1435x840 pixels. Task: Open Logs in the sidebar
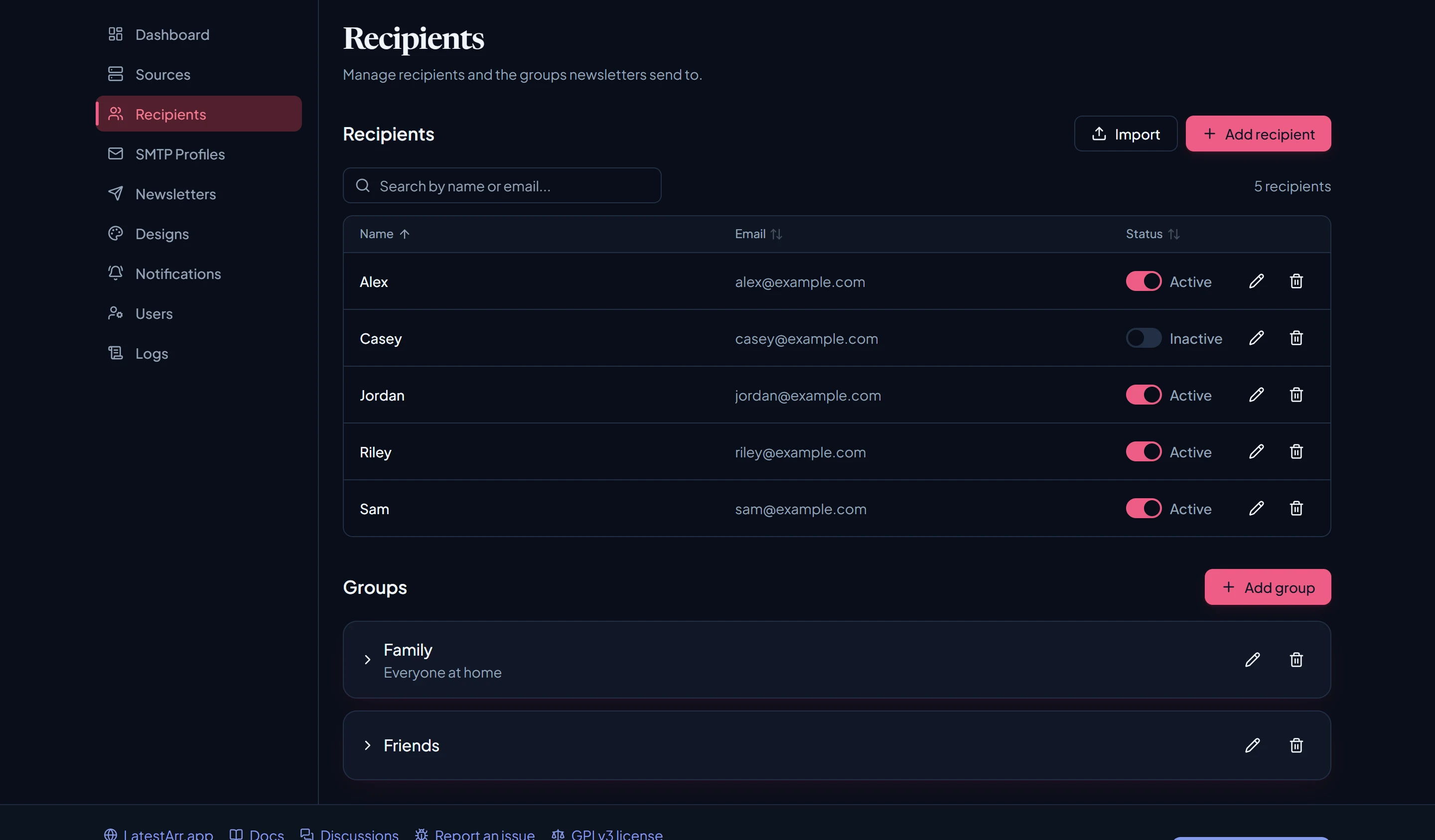coord(199,353)
